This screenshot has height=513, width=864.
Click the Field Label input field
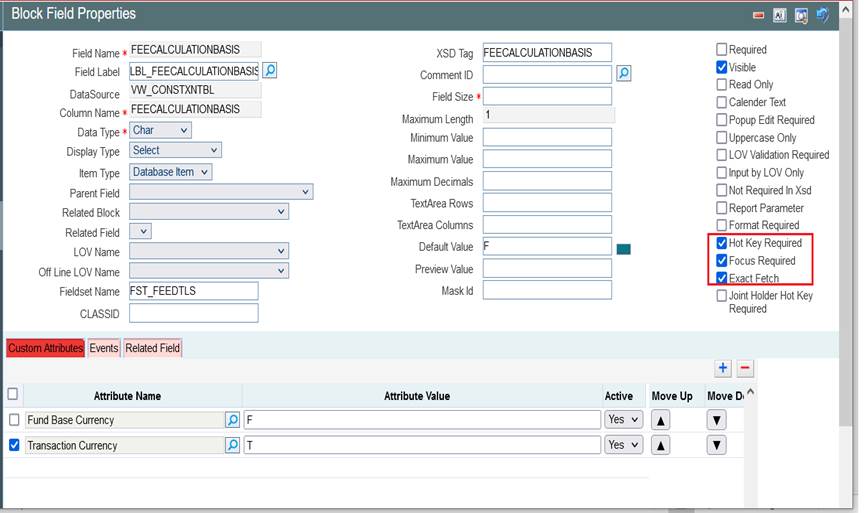pyautogui.click(x=195, y=71)
